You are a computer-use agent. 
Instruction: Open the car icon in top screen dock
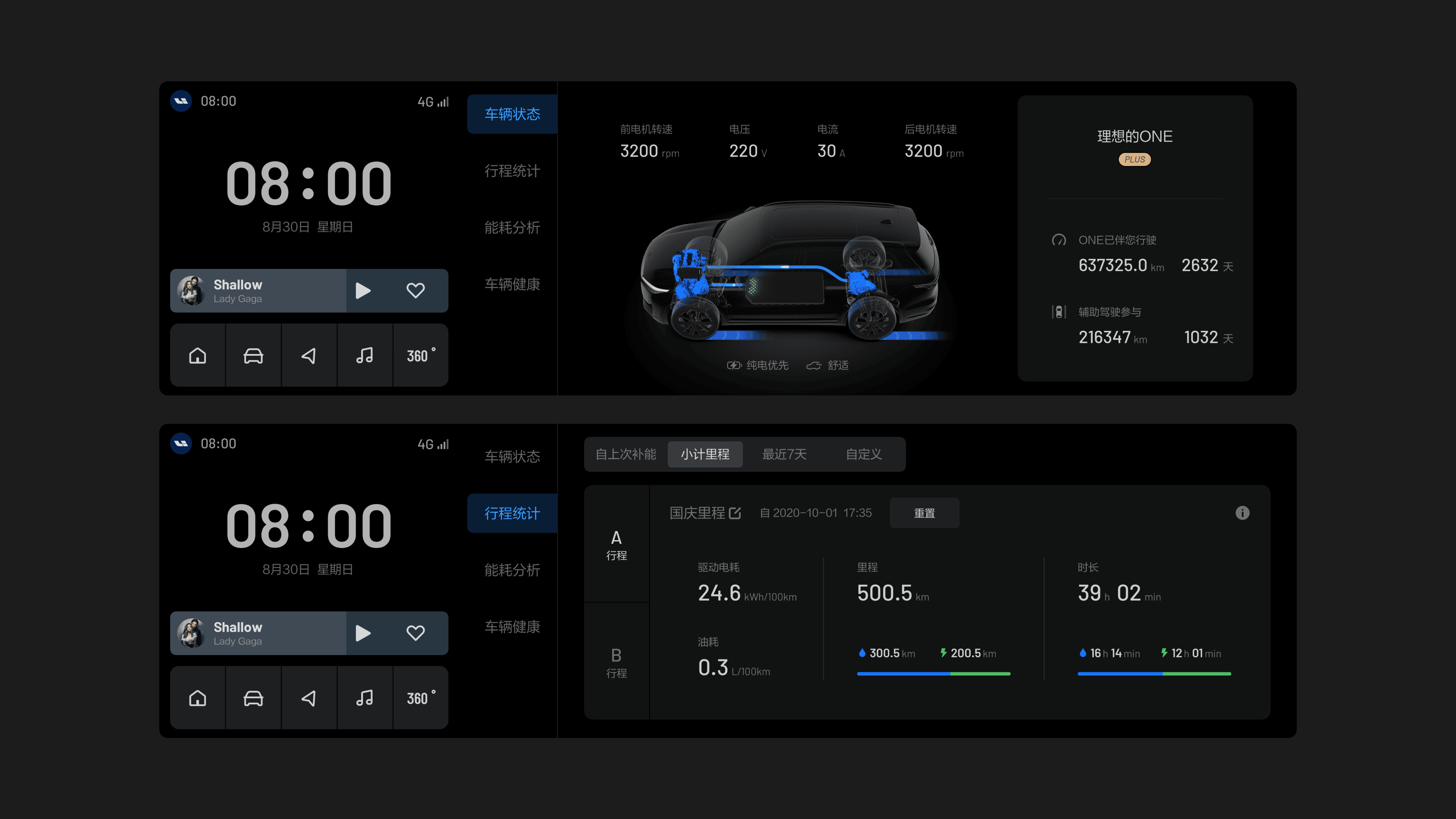[x=253, y=355]
